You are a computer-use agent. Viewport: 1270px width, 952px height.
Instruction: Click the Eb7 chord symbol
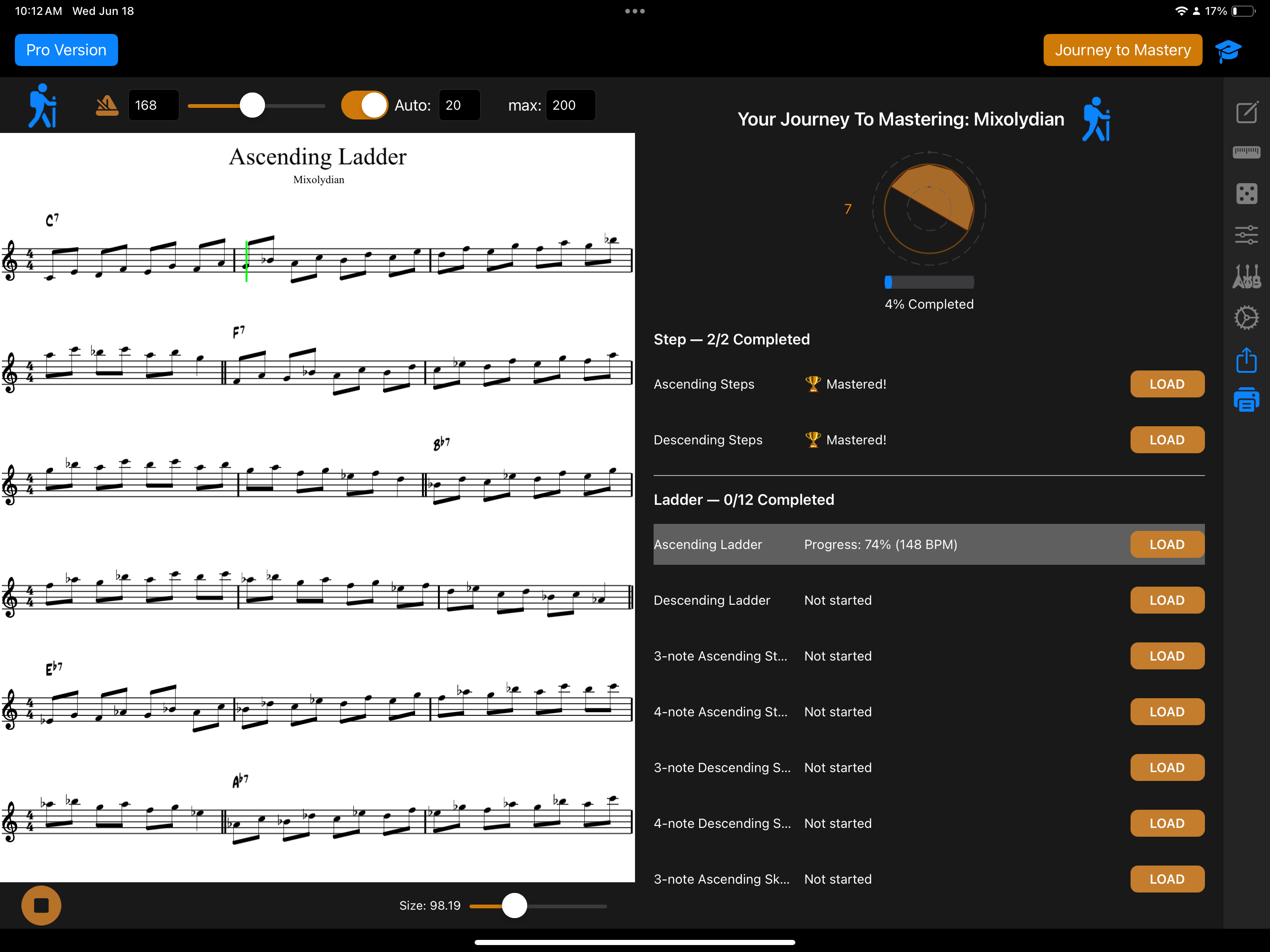click(x=54, y=668)
